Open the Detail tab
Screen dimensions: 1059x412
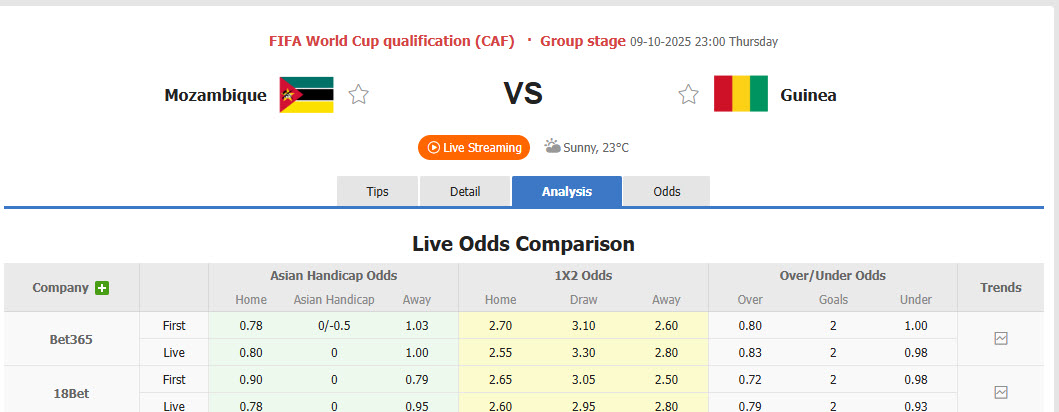pyautogui.click(x=465, y=191)
